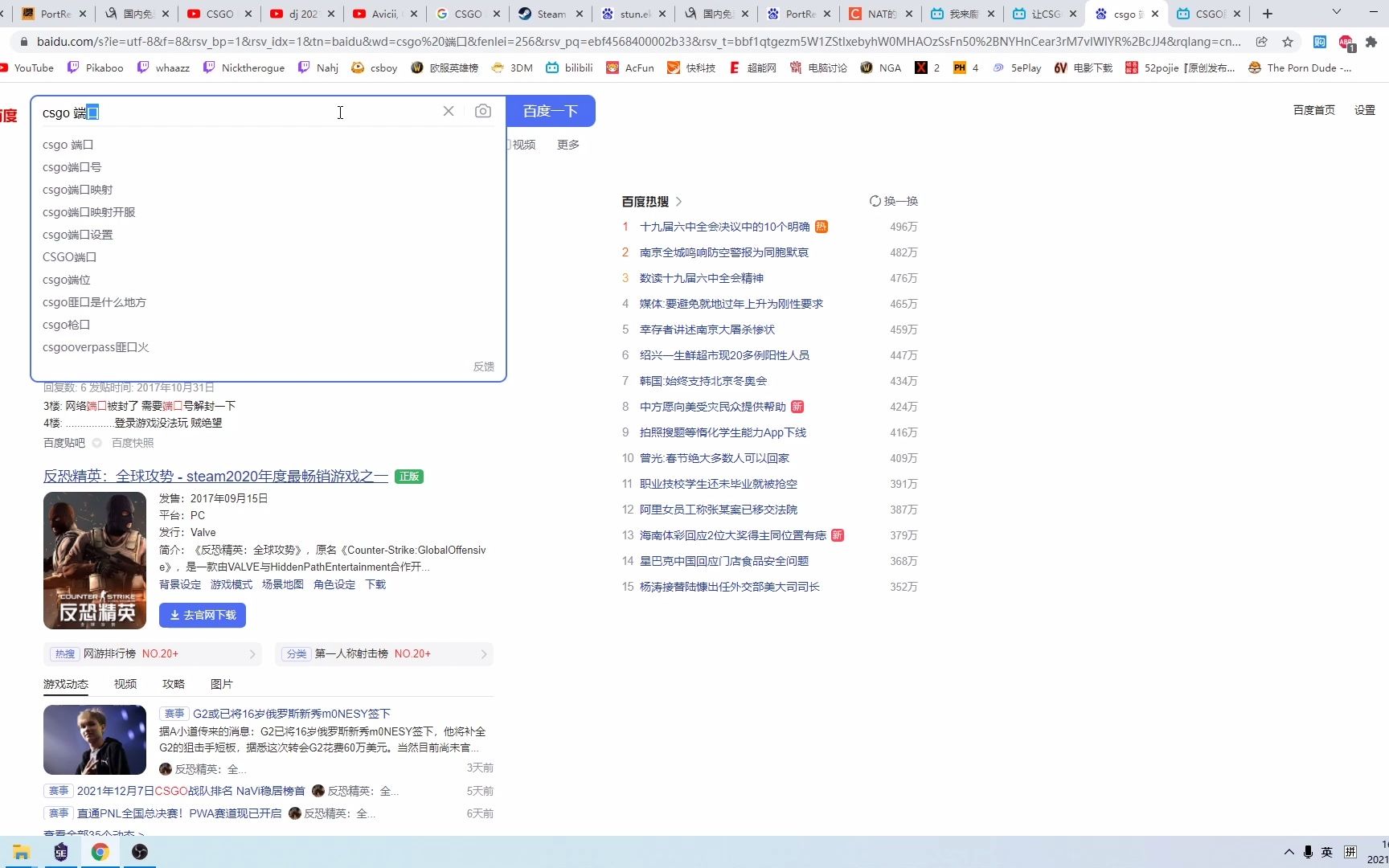The width and height of the screenshot is (1389, 868).
Task: Click 反馈 feedback link in suggestions
Action: pyautogui.click(x=484, y=366)
